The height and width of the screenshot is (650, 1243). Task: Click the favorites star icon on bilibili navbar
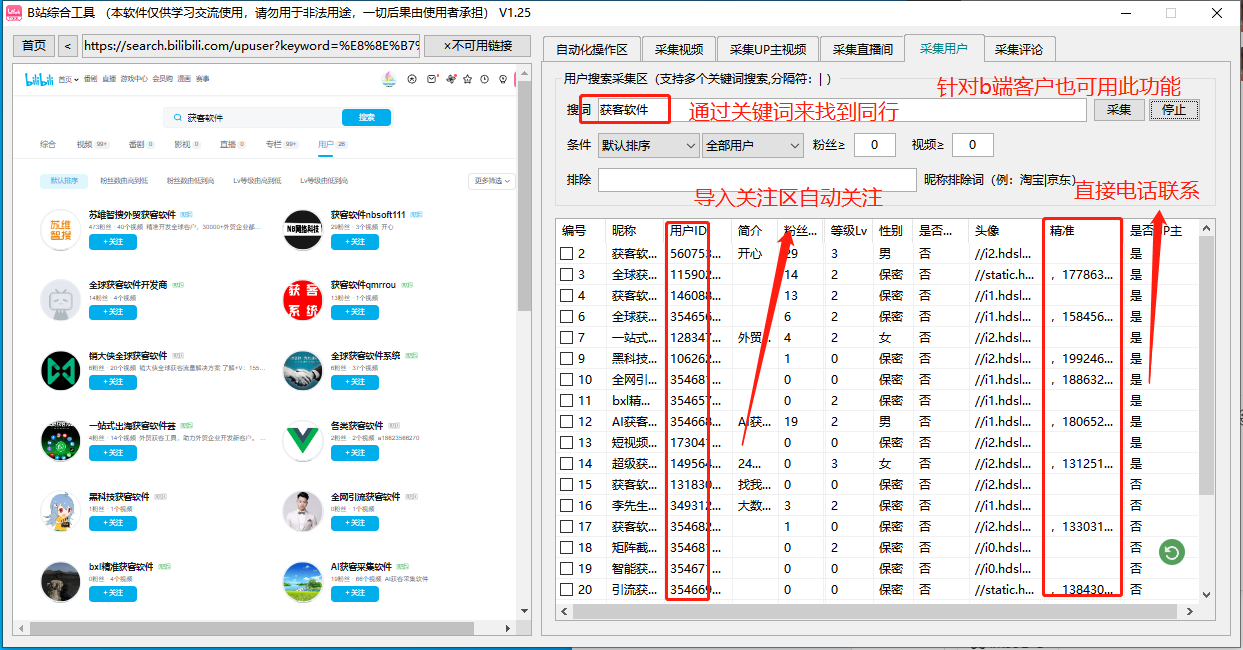point(467,79)
